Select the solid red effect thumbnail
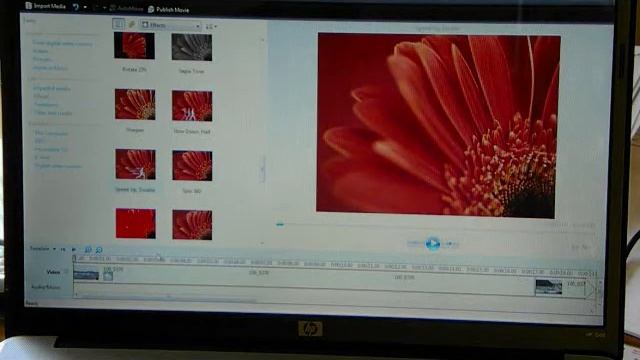Screen dimensions: 640x360 point(136,223)
